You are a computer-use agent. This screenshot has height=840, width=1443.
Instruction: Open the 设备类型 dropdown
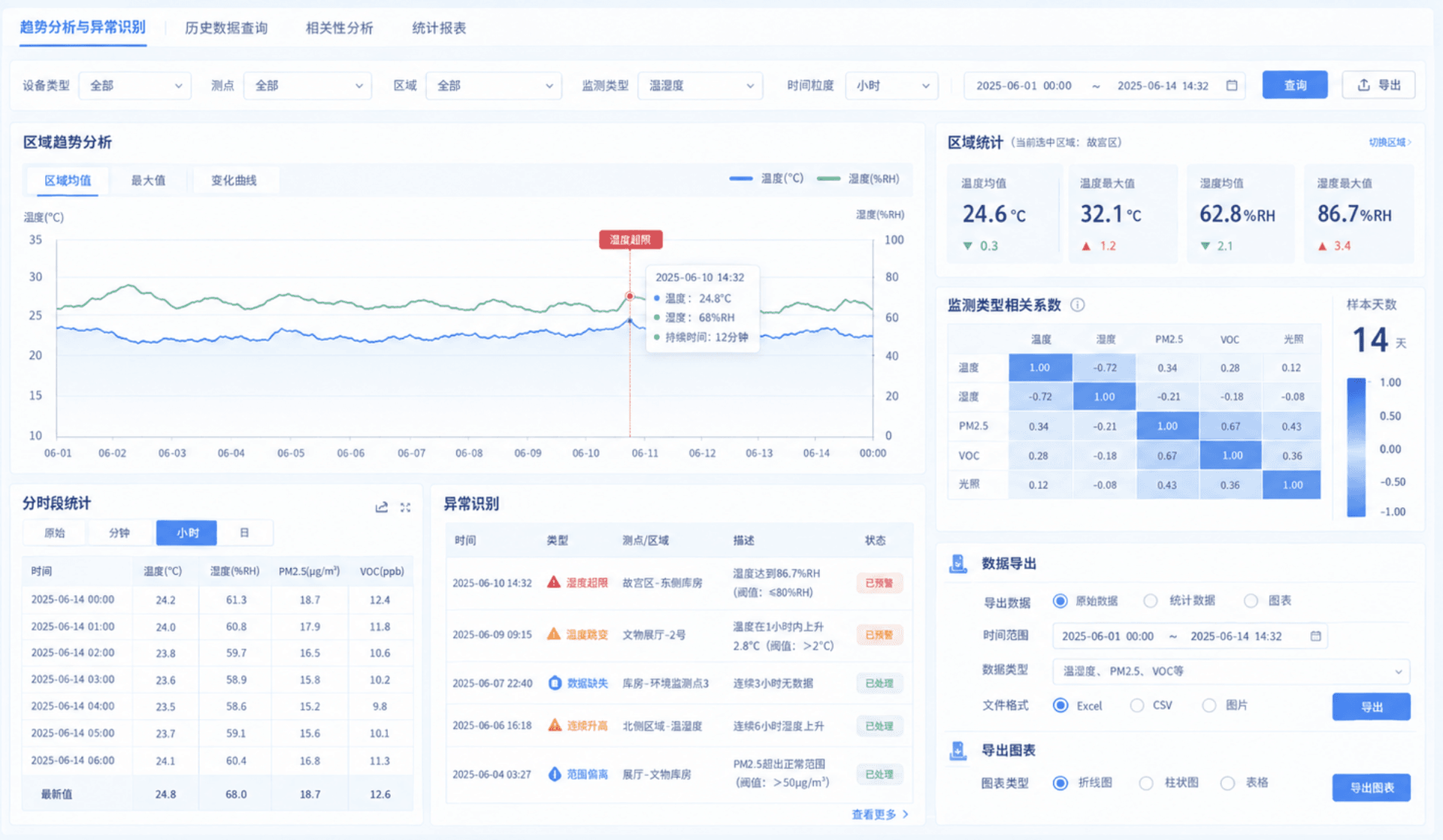point(135,86)
